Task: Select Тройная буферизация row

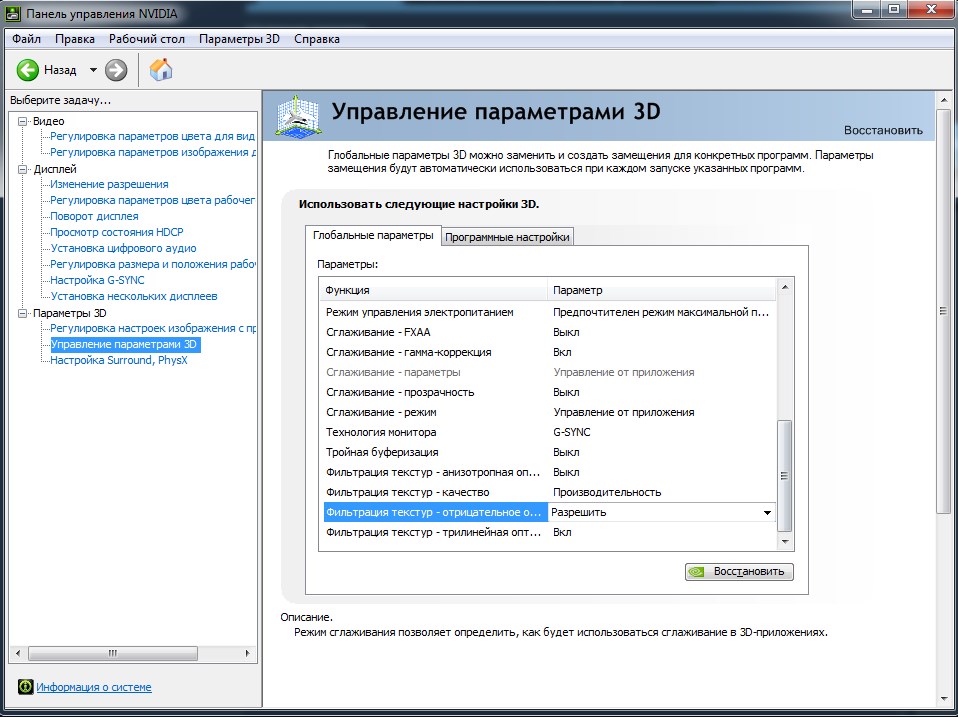Action: pyautogui.click(x=549, y=453)
